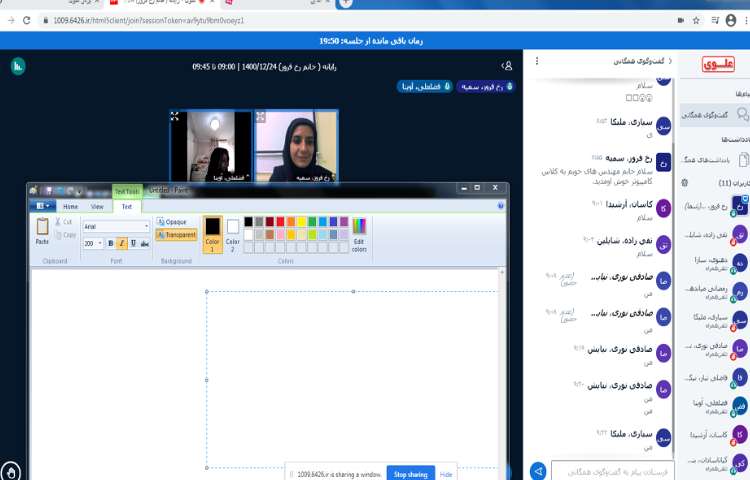Switch to the Home ribbon tab
This screenshot has height=480, width=750.
[71, 207]
